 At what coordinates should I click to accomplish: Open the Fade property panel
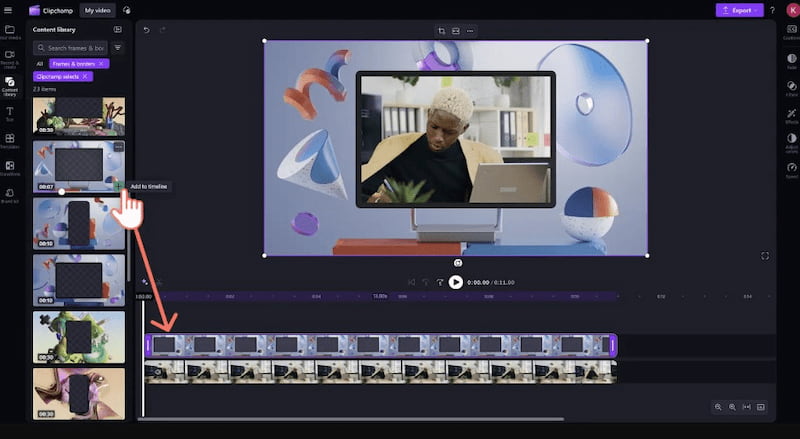tap(791, 61)
